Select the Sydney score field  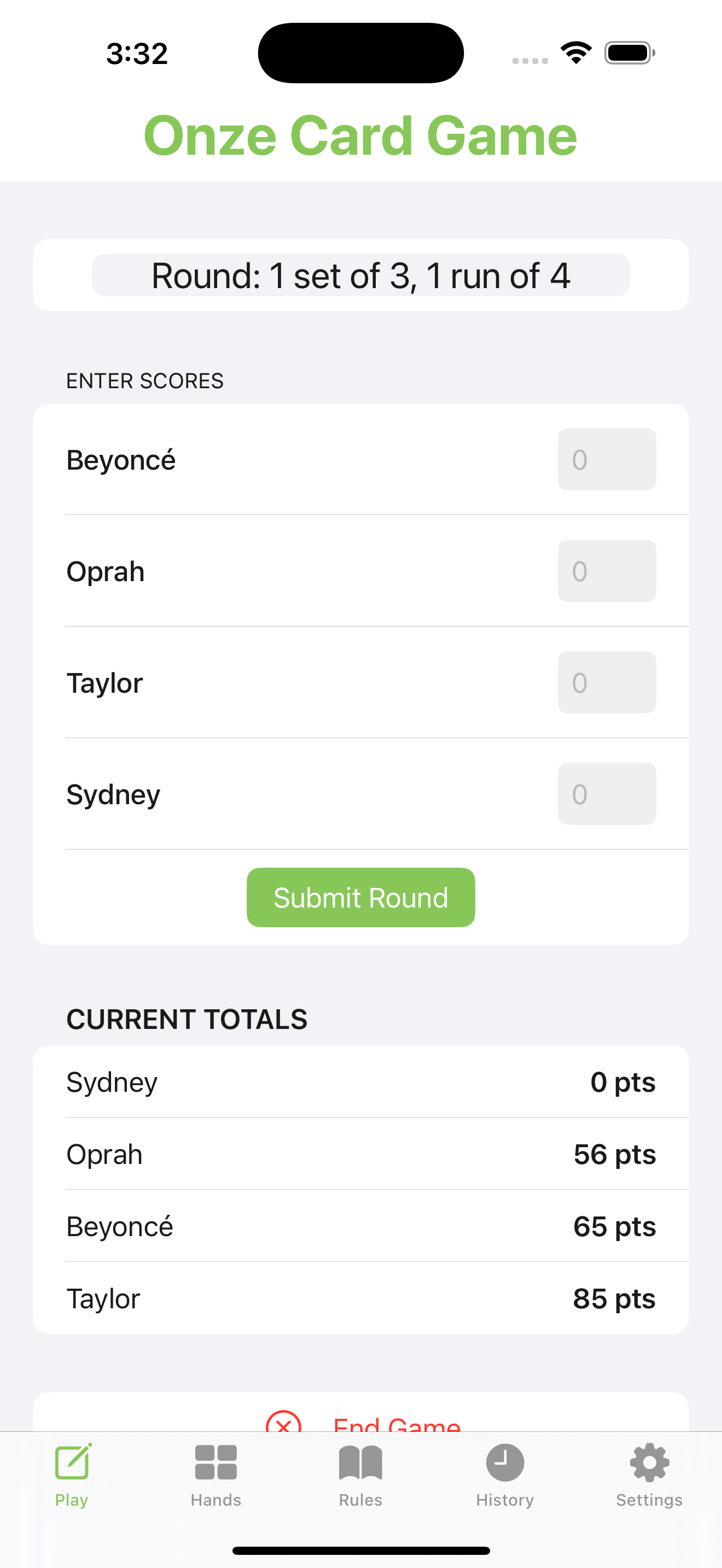point(607,793)
